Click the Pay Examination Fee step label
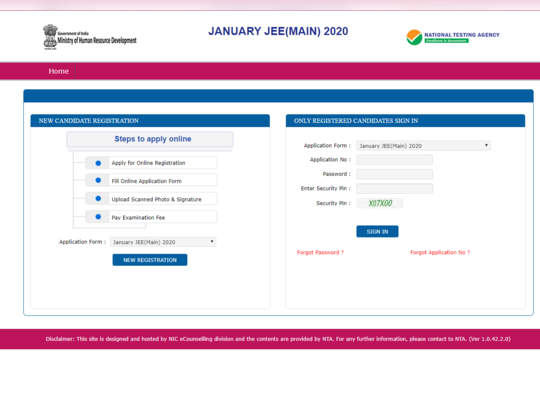 point(138,218)
